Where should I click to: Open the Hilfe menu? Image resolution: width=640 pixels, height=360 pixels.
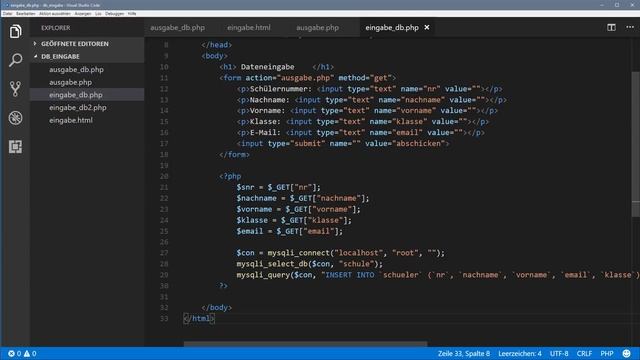click(132, 13)
